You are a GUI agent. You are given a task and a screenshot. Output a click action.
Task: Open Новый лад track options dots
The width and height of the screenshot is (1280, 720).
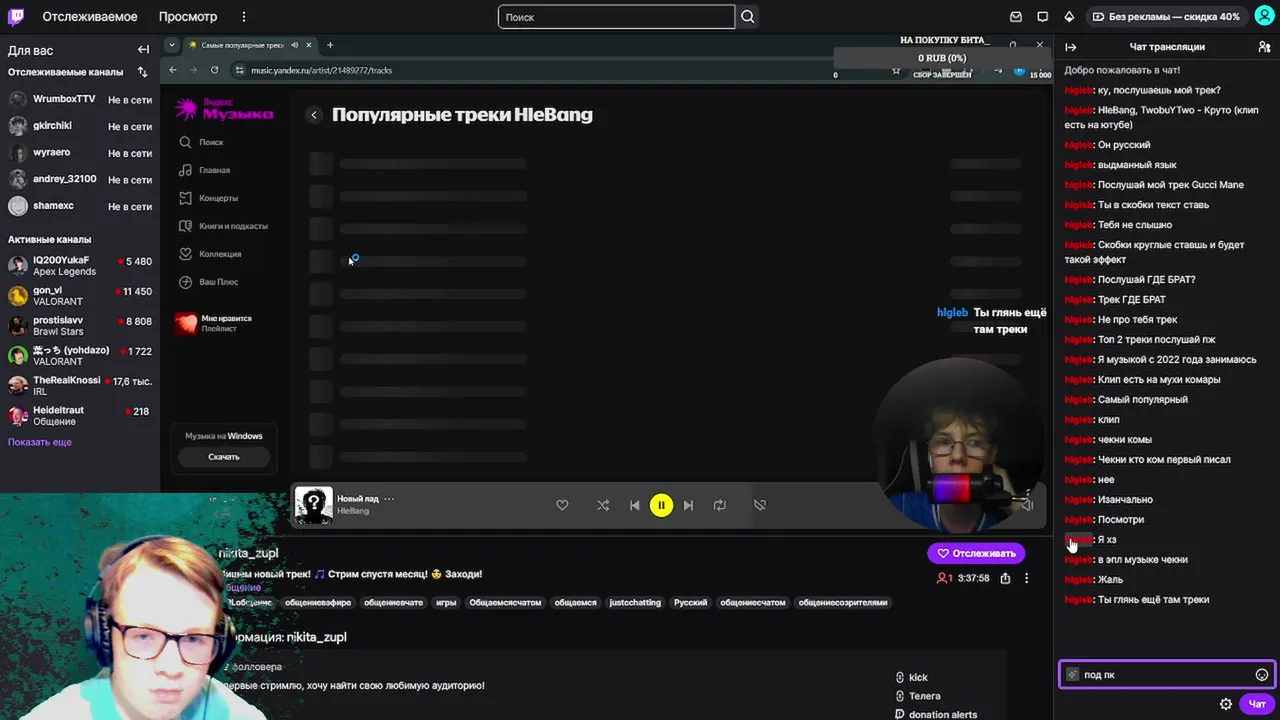389,498
